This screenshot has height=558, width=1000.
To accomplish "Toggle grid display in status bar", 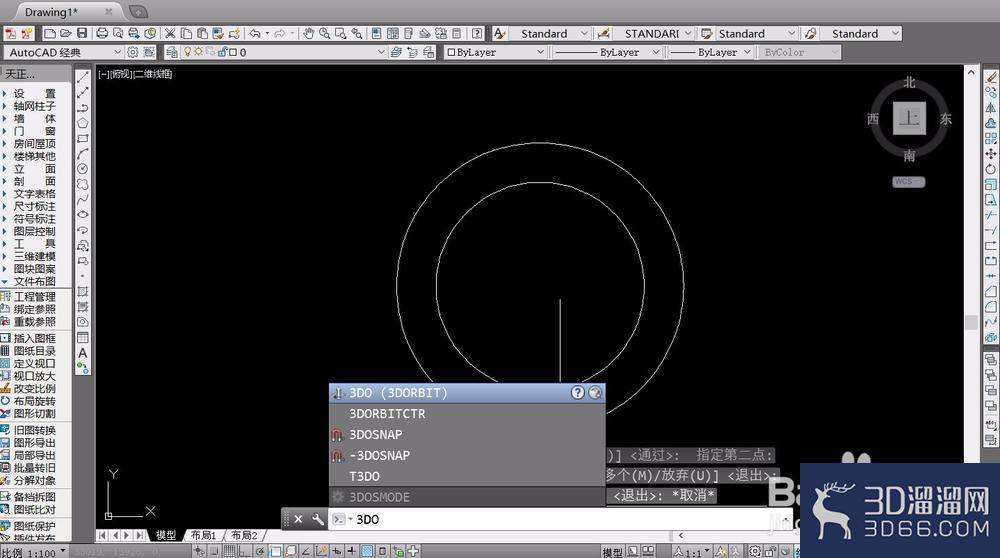I will tap(229, 552).
